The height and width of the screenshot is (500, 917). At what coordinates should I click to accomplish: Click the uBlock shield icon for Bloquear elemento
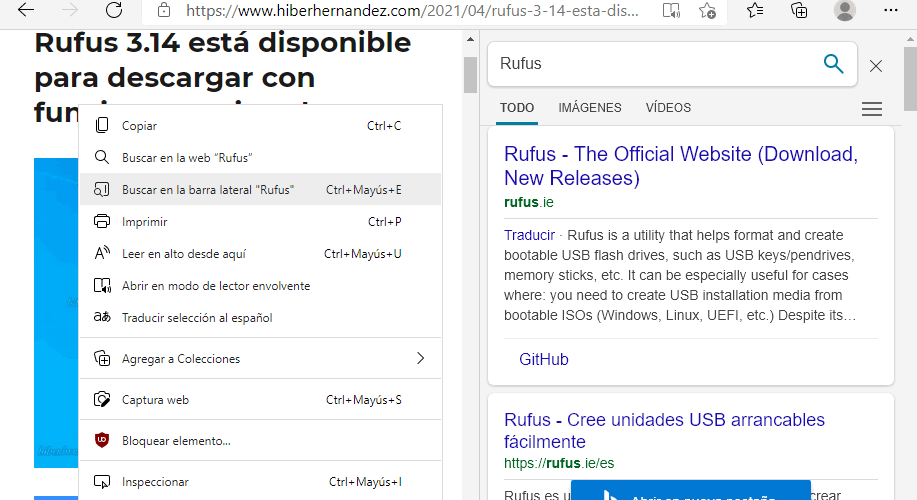coord(102,440)
